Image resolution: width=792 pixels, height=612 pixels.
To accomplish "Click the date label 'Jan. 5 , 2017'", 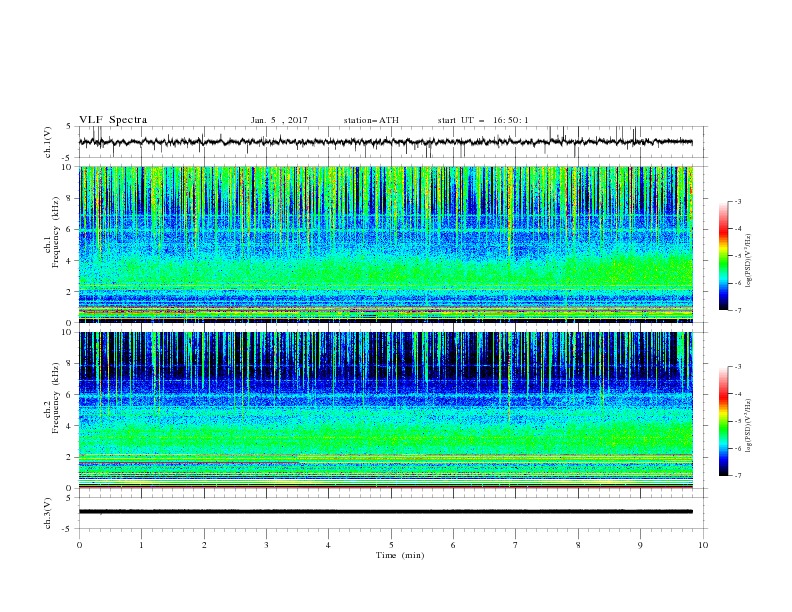I will pos(279,120).
